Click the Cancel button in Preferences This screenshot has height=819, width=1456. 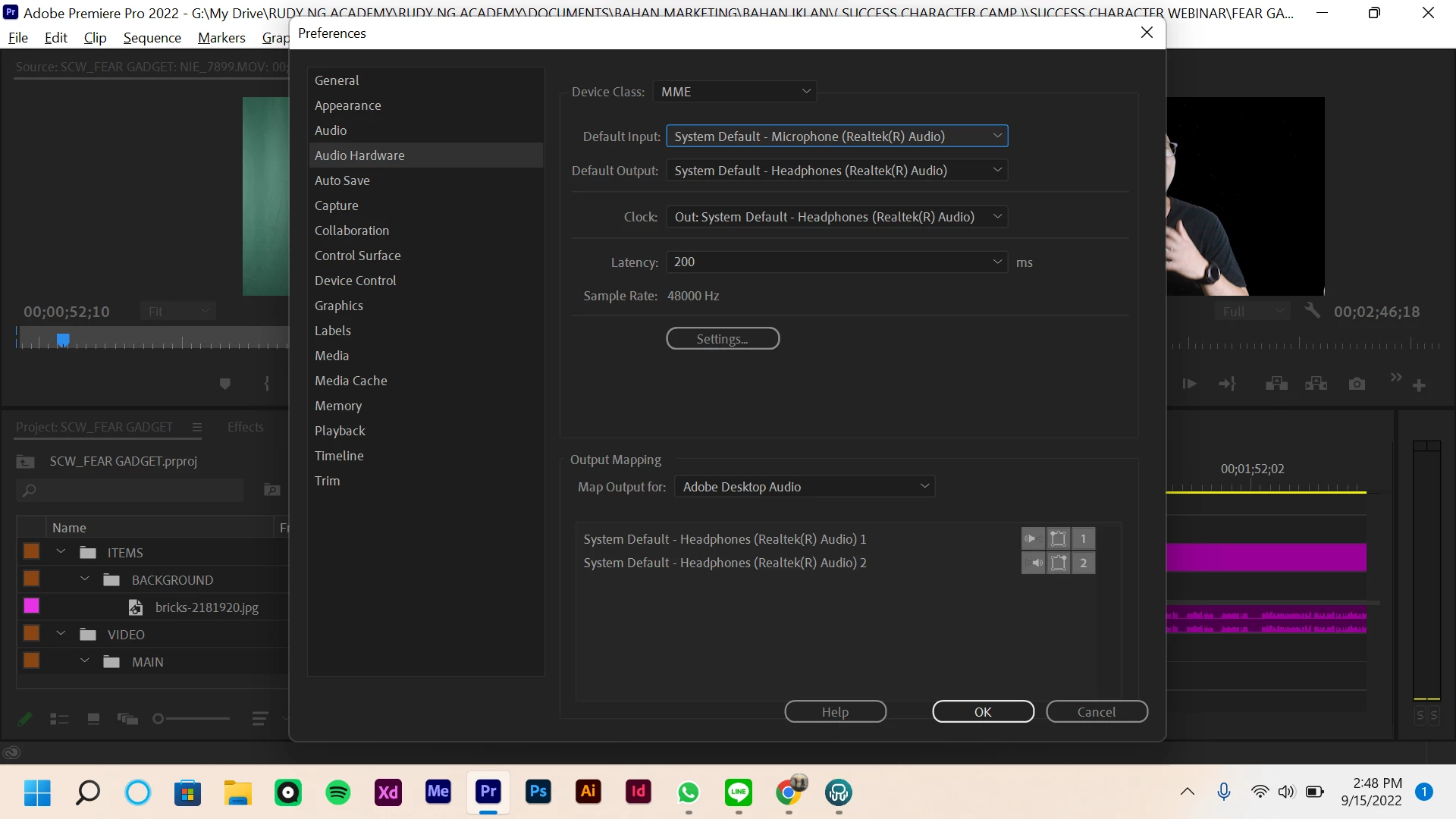[1096, 712]
